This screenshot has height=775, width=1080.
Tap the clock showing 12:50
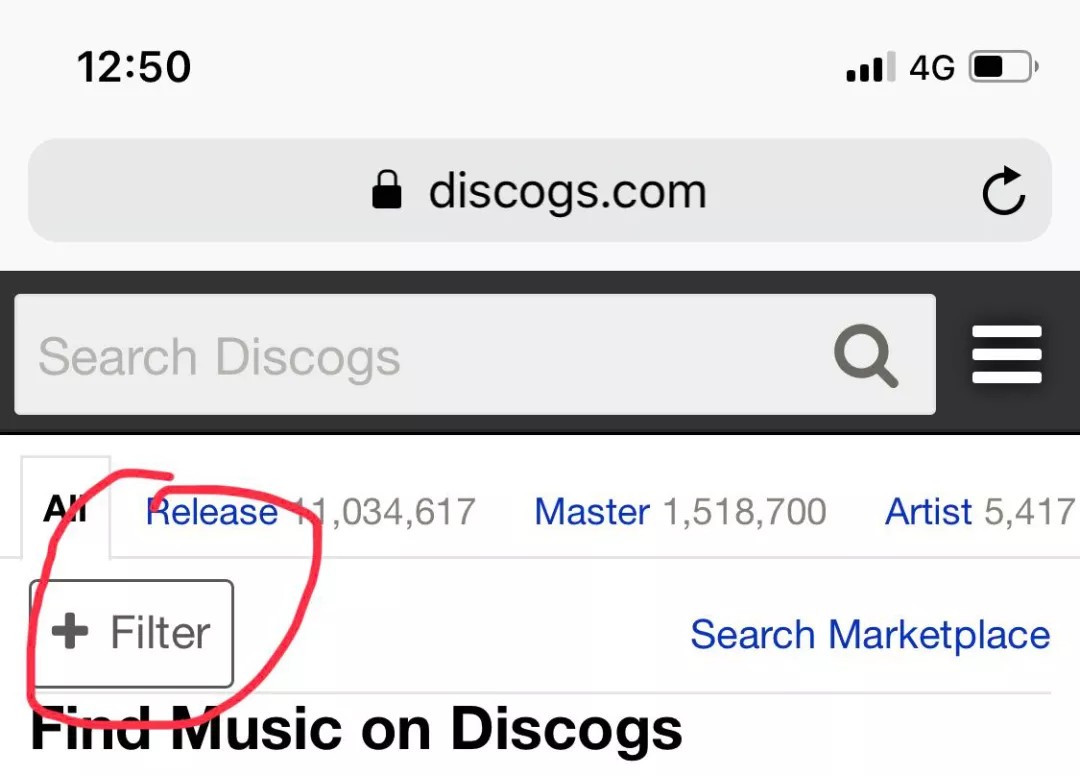click(x=133, y=65)
